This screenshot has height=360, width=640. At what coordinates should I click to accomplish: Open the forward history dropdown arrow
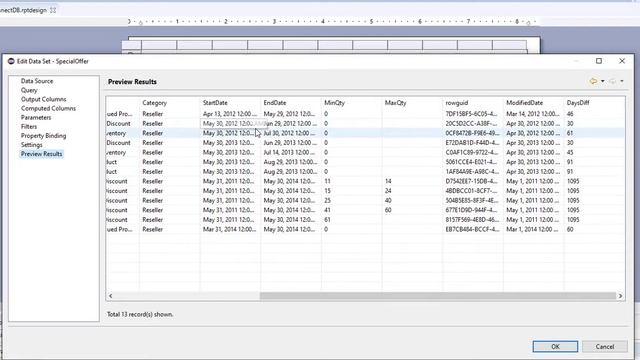622,81
